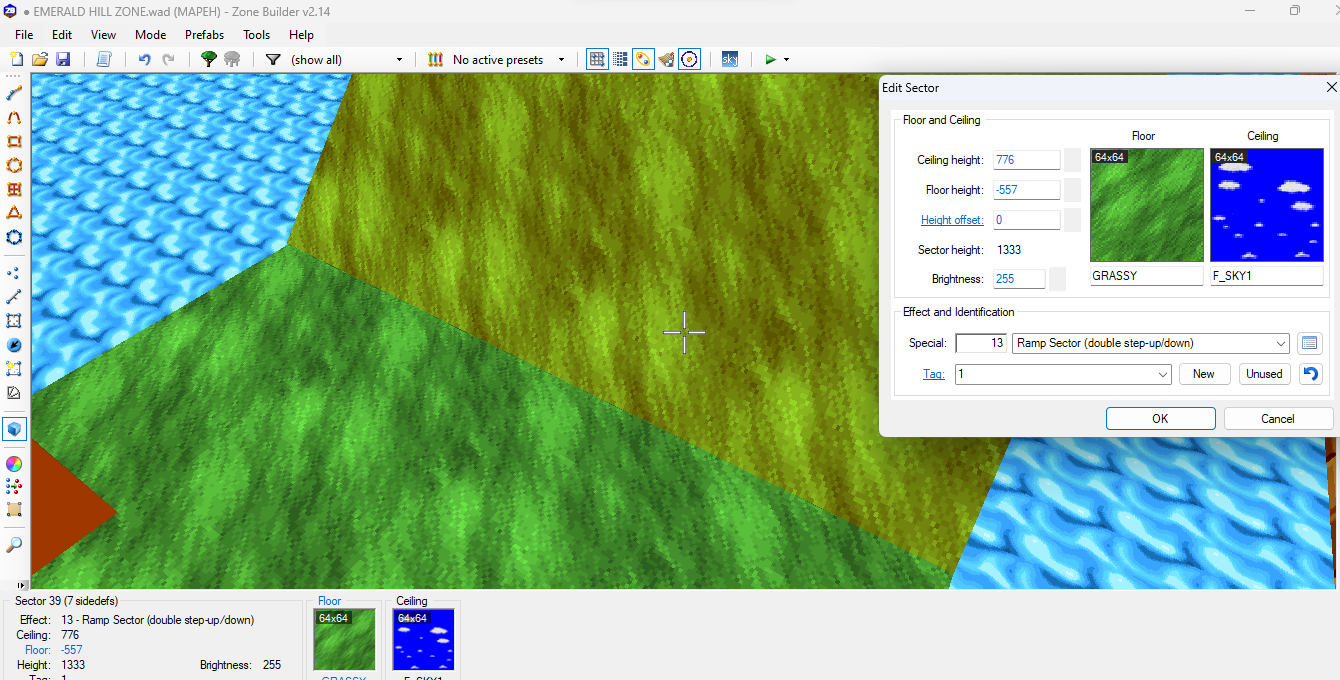Toggle the dotted grid icon

[x=620, y=60]
